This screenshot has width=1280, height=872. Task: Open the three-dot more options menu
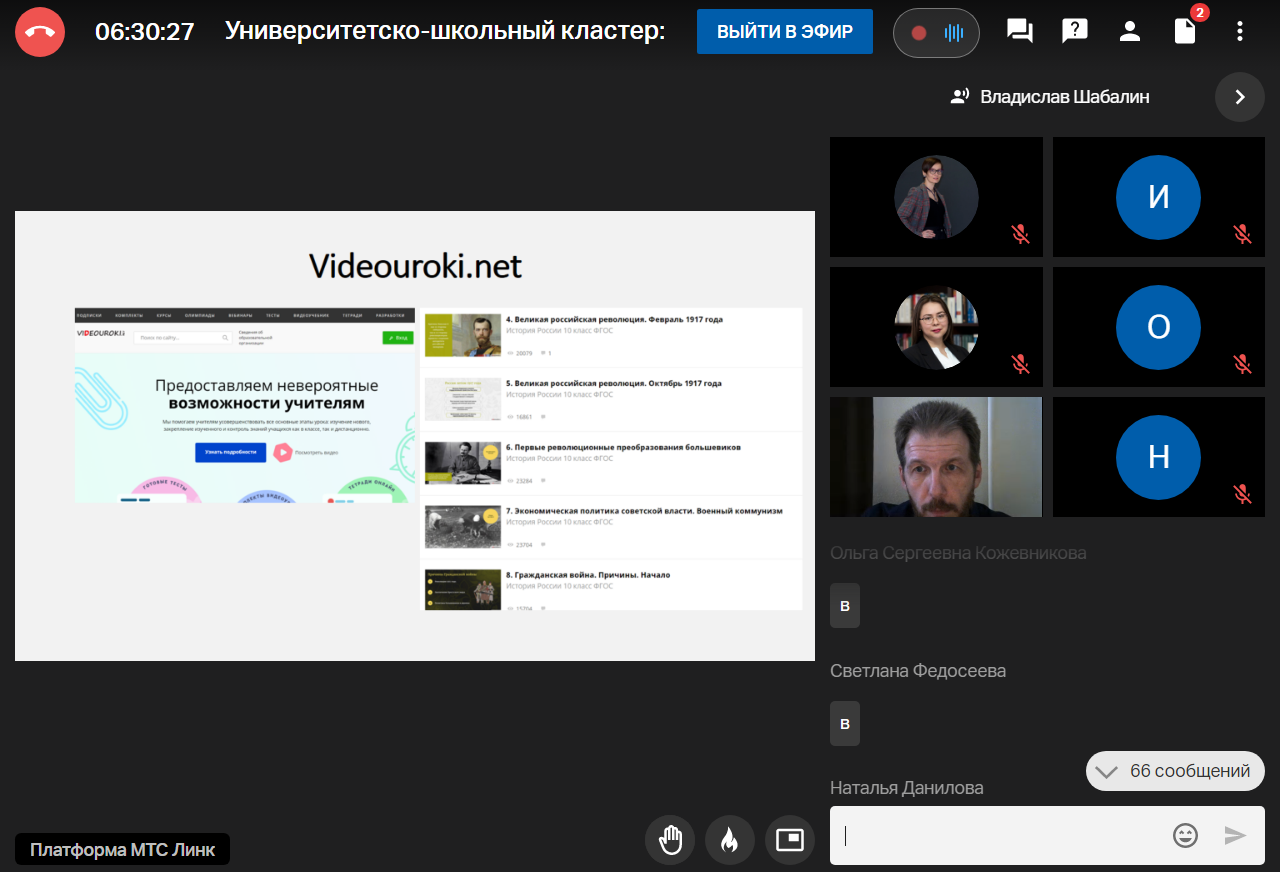coord(1240,32)
